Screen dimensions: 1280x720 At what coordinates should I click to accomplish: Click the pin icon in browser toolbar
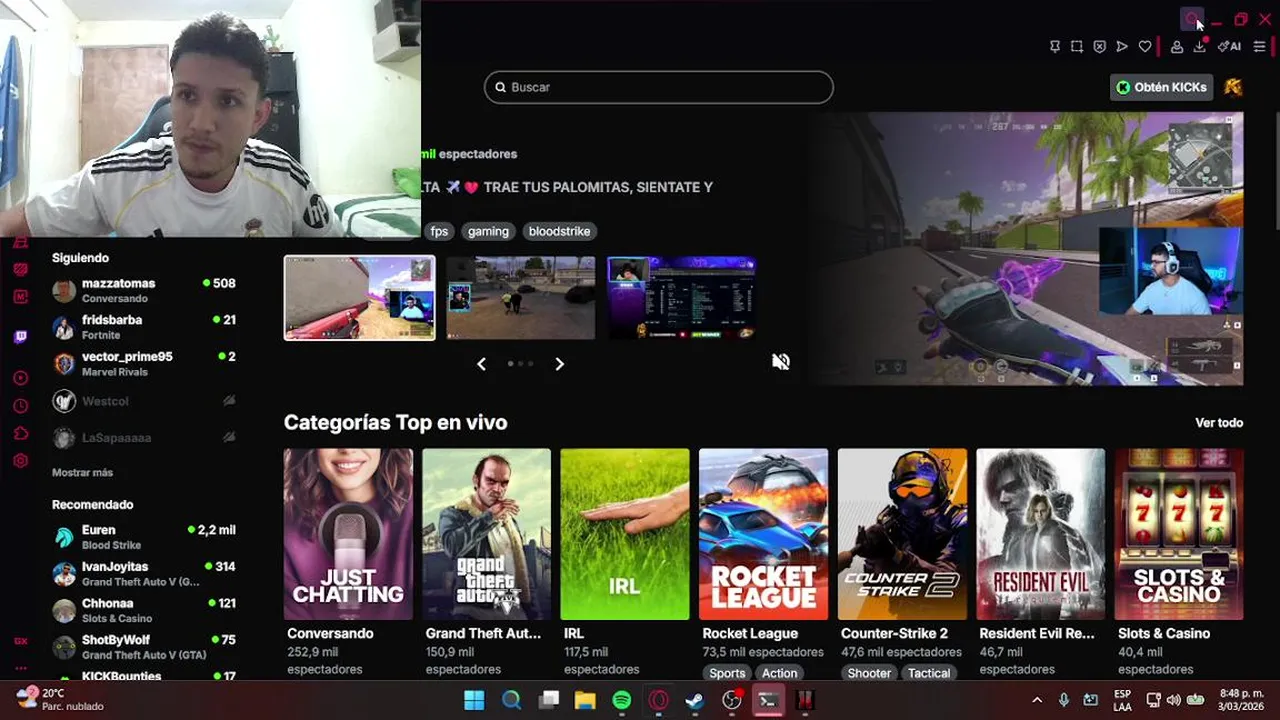[1055, 47]
